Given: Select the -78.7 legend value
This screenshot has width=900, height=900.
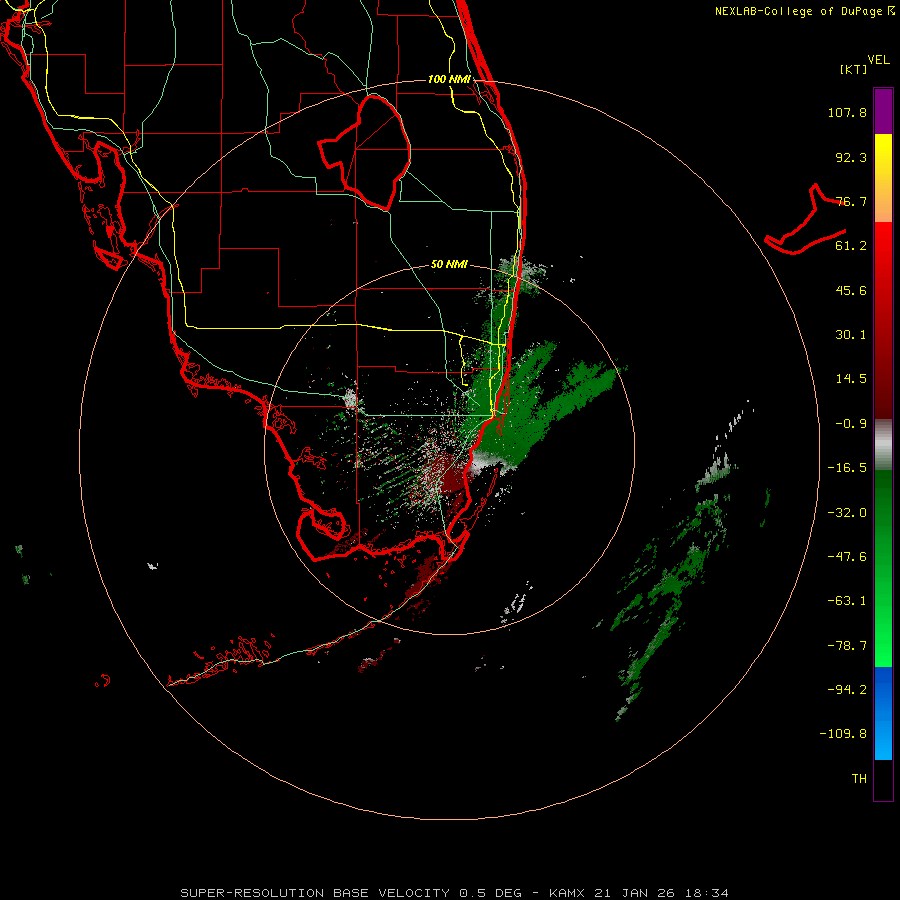Looking at the screenshot, I should (847, 646).
